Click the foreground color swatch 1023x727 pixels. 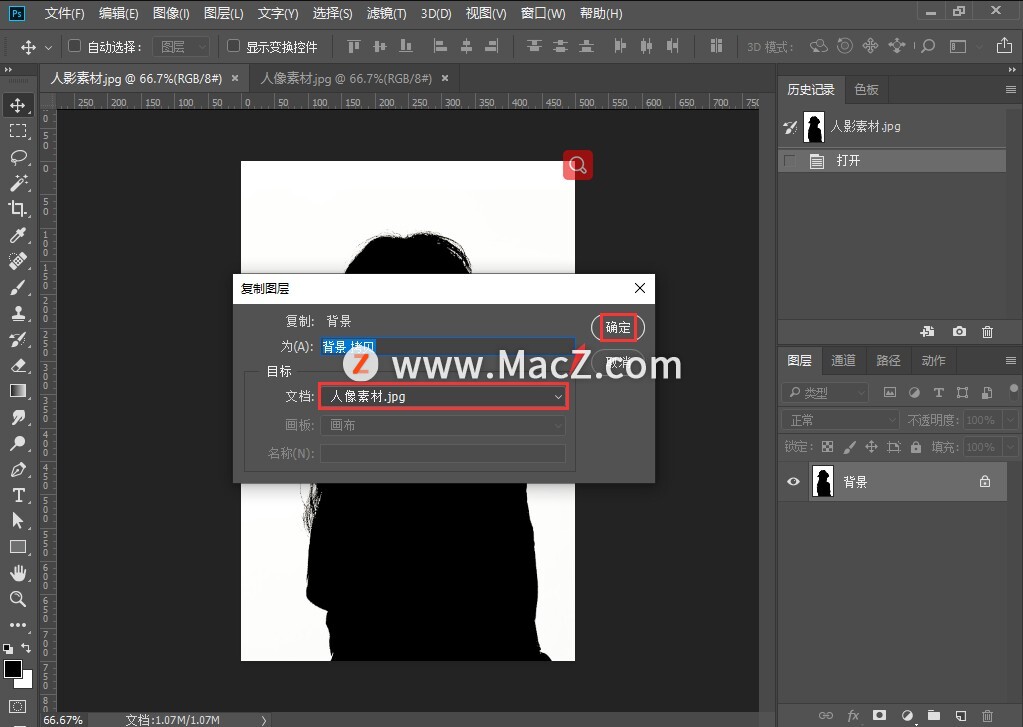click(12, 670)
